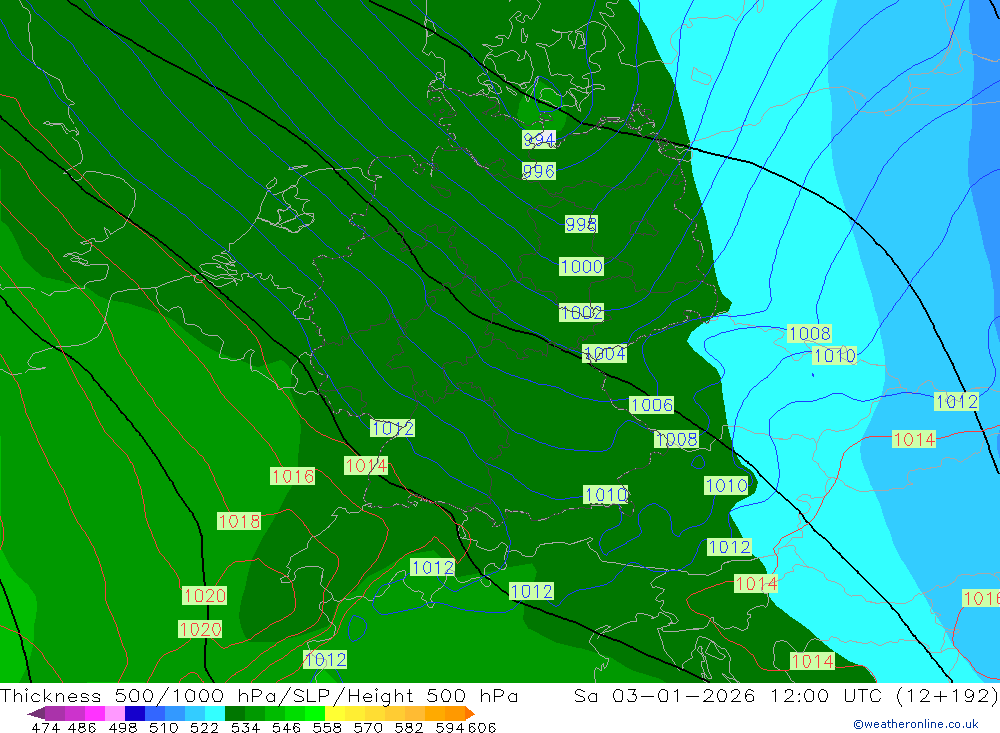Open the weatheronline.co.uk copyright link
The height and width of the screenshot is (733, 1000).
[x=915, y=724]
